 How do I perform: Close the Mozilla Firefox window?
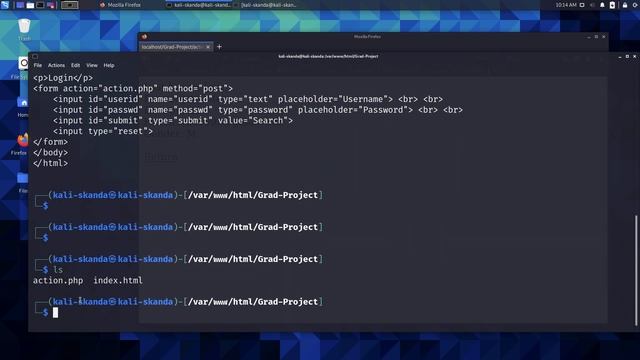coord(604,37)
